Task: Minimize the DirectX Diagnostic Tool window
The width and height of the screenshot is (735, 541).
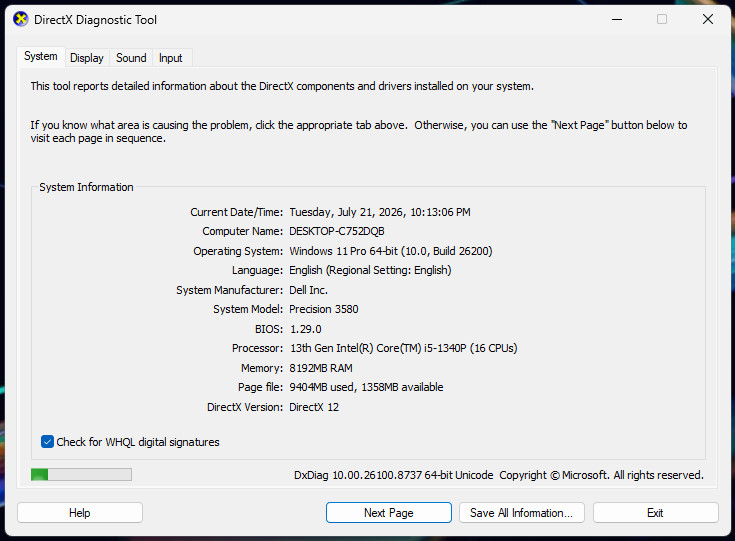Action: (x=617, y=19)
